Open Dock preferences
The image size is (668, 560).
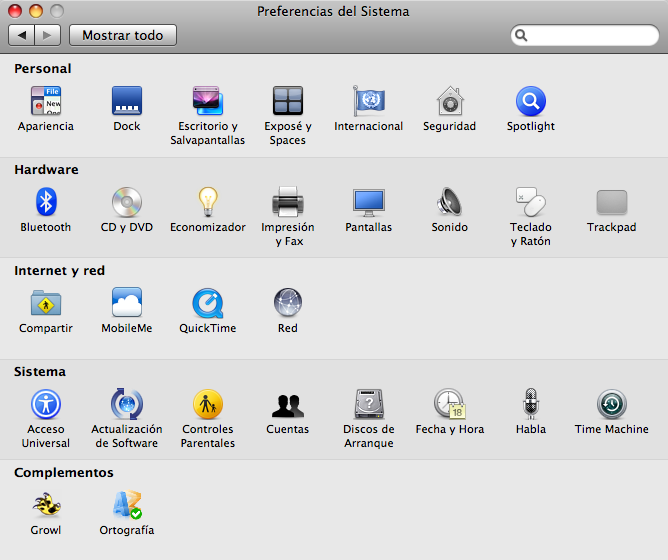click(x=127, y=102)
